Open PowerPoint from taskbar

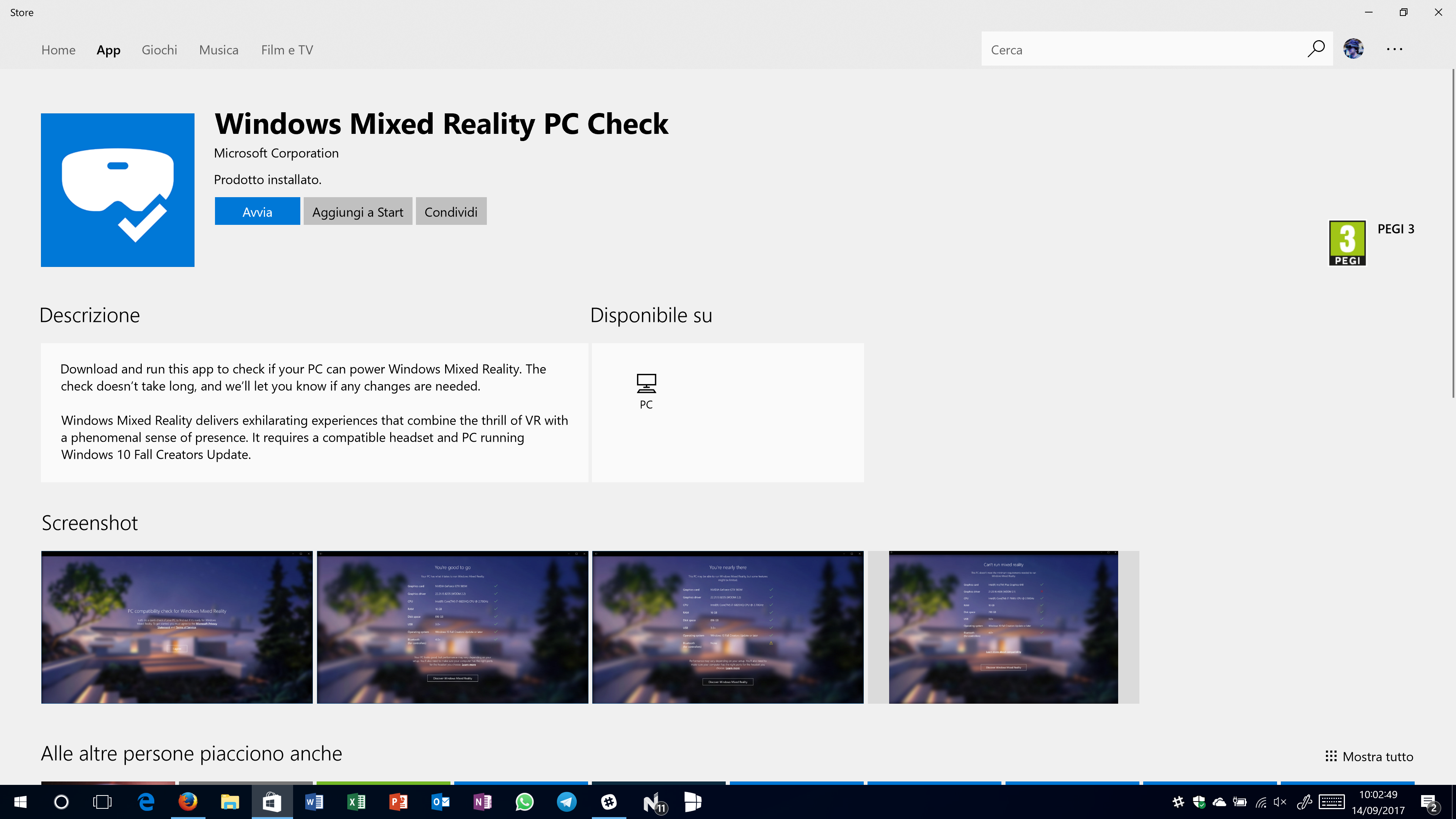399,802
